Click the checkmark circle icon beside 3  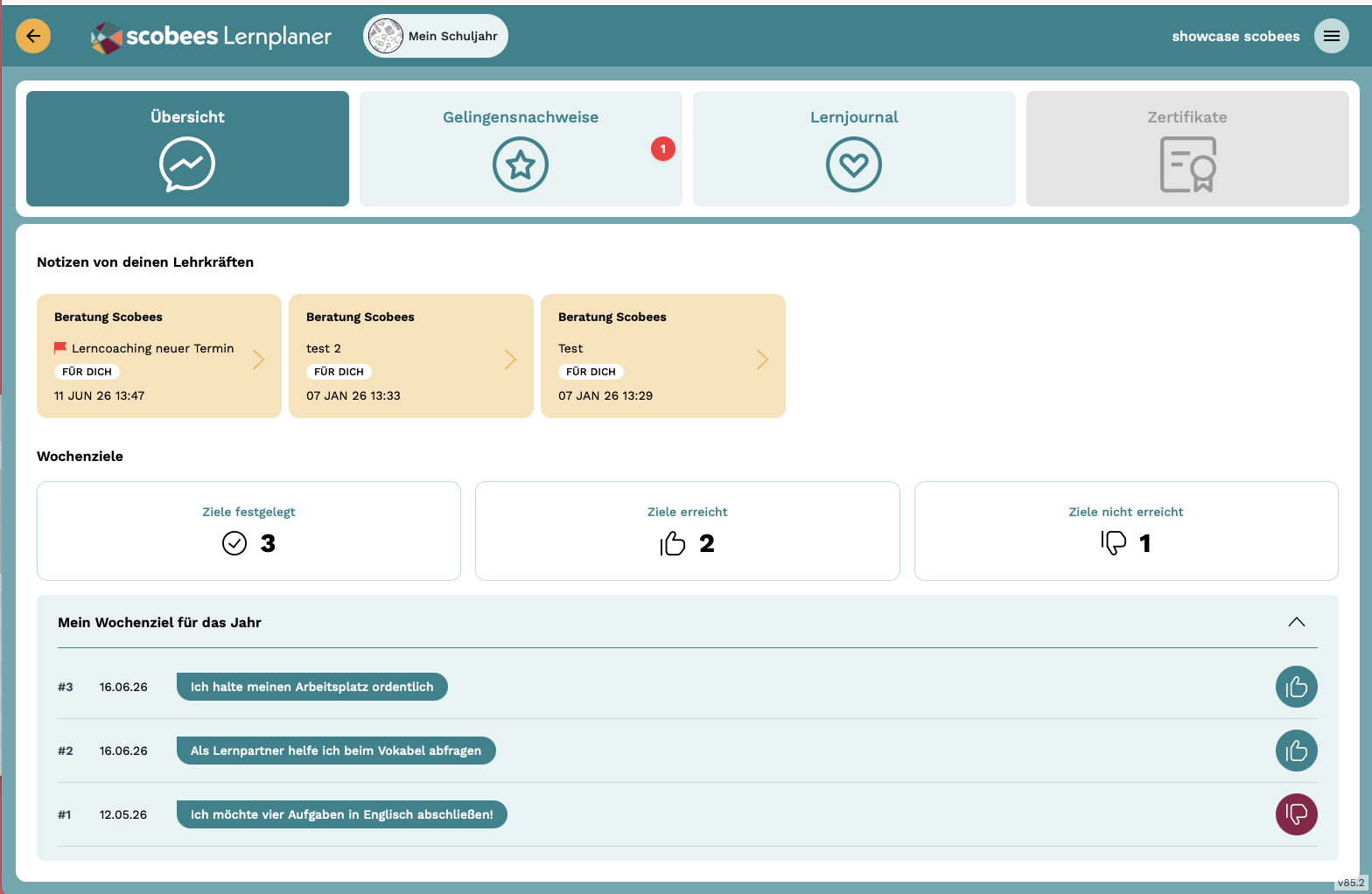(234, 543)
